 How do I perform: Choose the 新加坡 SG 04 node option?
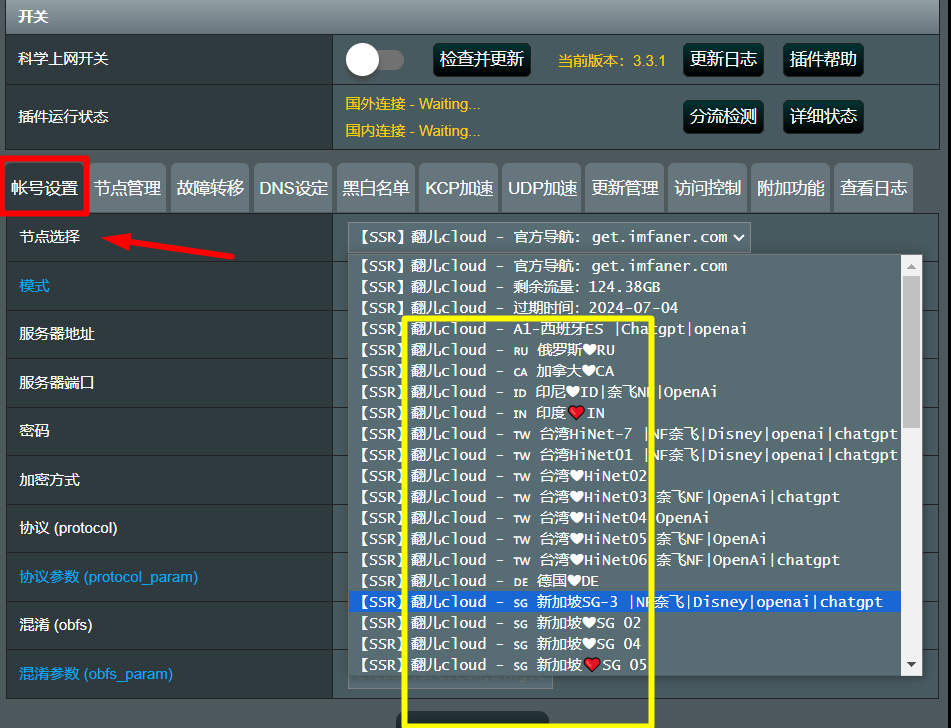pyautogui.click(x=625, y=644)
